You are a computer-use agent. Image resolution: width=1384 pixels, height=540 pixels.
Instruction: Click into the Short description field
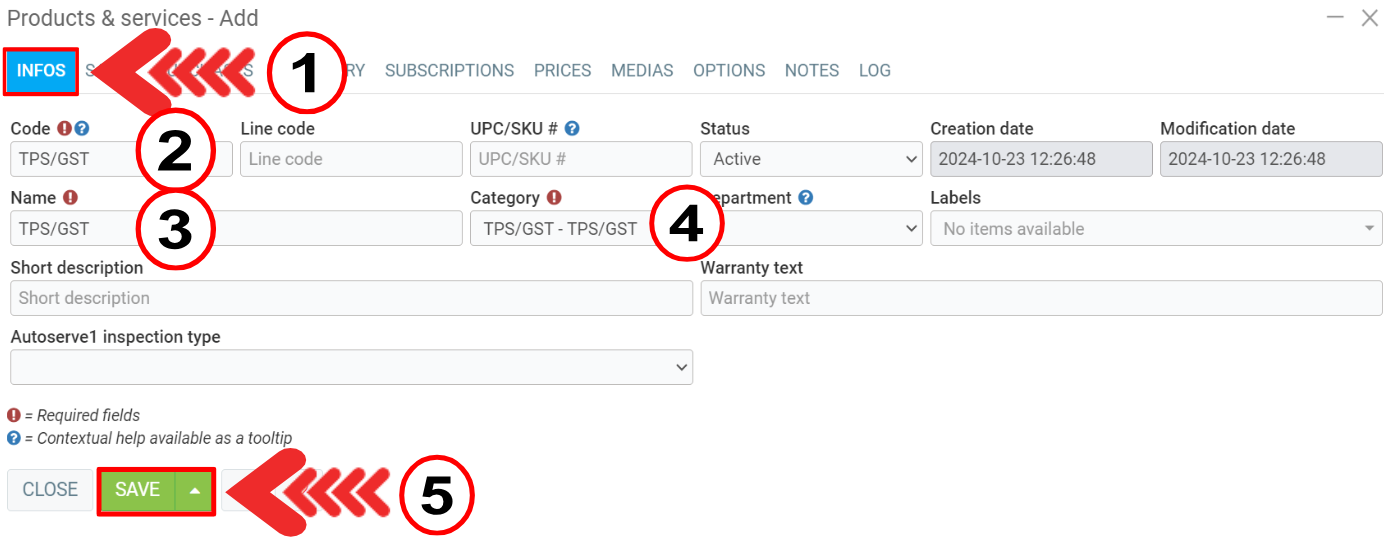[x=351, y=298]
